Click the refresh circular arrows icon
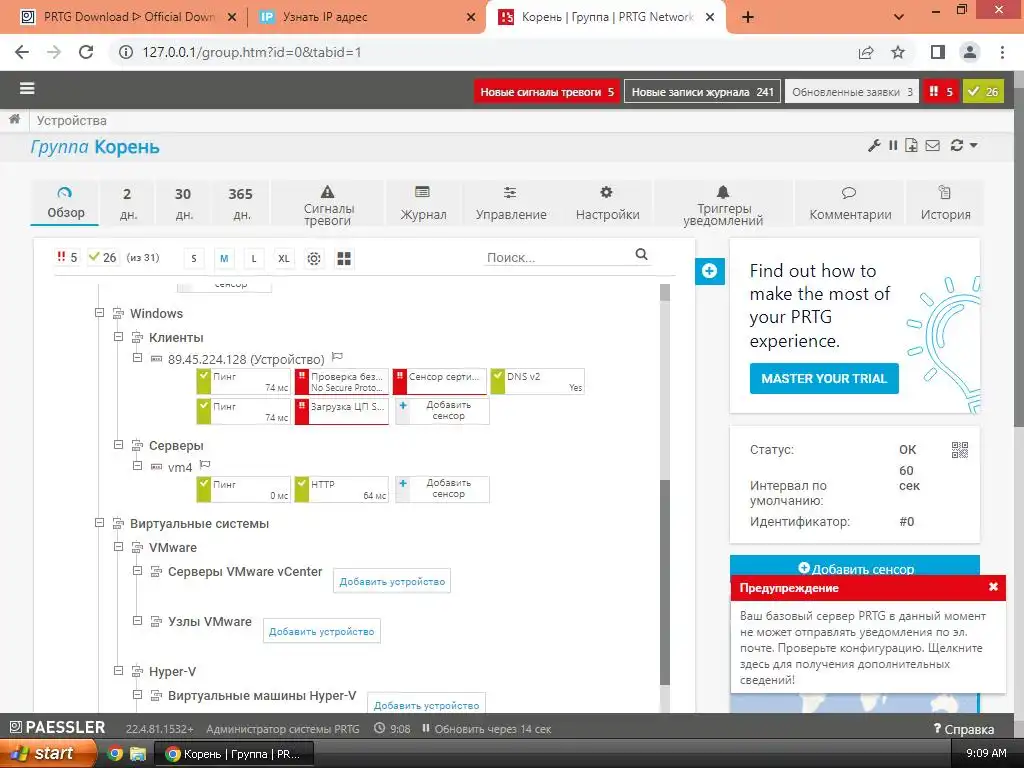Viewport: 1024px width, 768px height. click(957, 146)
